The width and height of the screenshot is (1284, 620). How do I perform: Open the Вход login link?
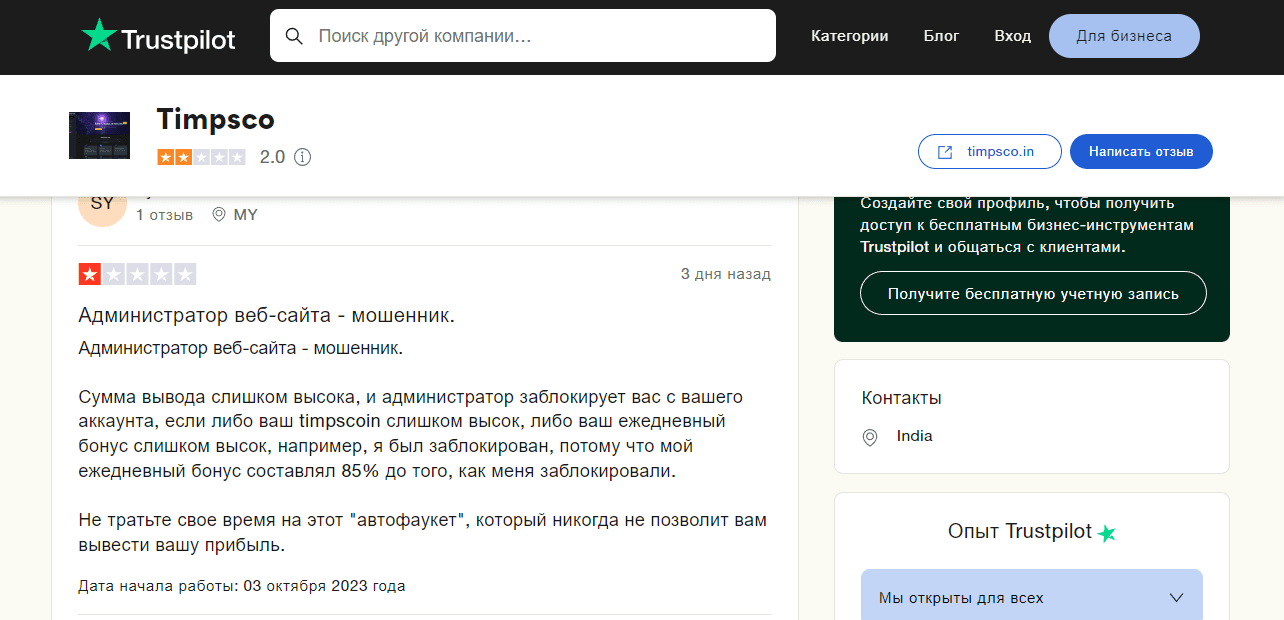[x=1012, y=36]
